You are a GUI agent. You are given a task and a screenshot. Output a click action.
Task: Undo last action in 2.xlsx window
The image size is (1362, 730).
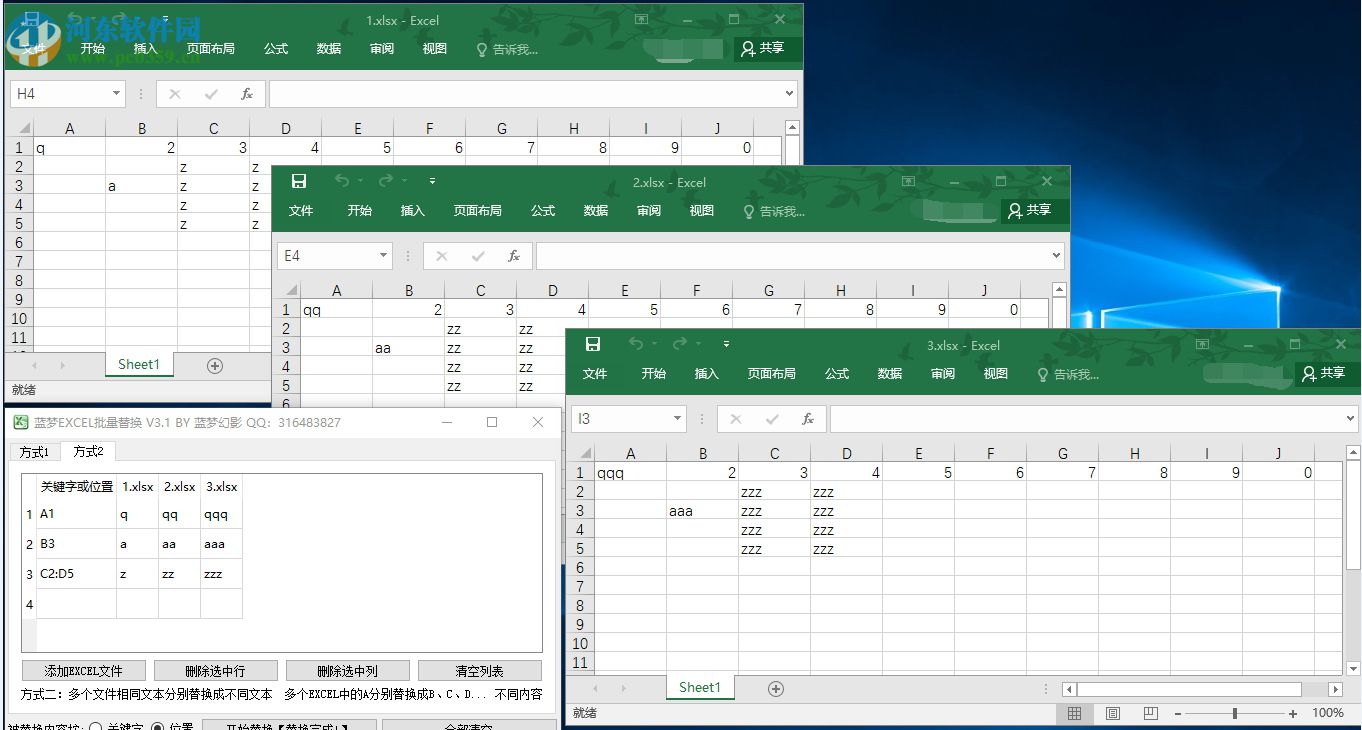(x=342, y=181)
